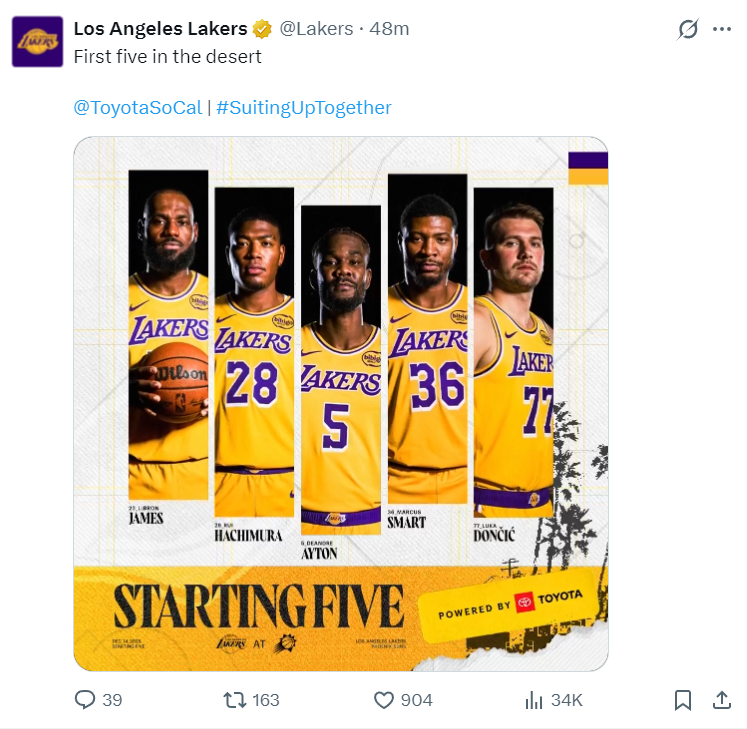Open the #SuitingUpTogether hashtag
Image resolution: width=747 pixels, height=729 pixels.
point(304,107)
